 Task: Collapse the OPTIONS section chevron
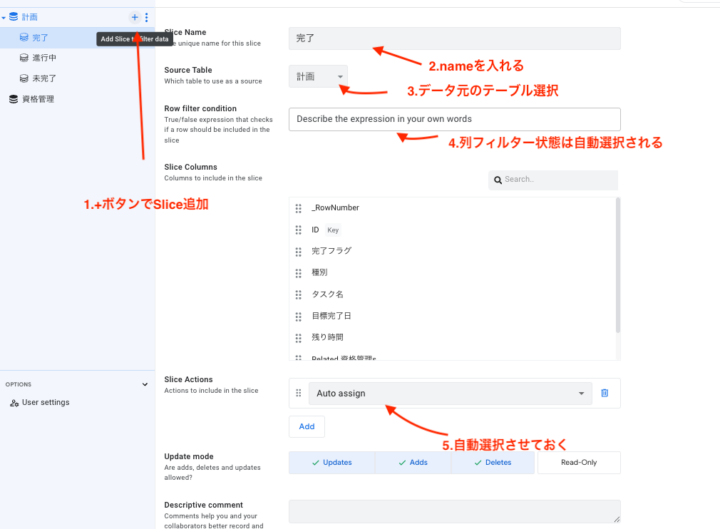click(x=145, y=384)
